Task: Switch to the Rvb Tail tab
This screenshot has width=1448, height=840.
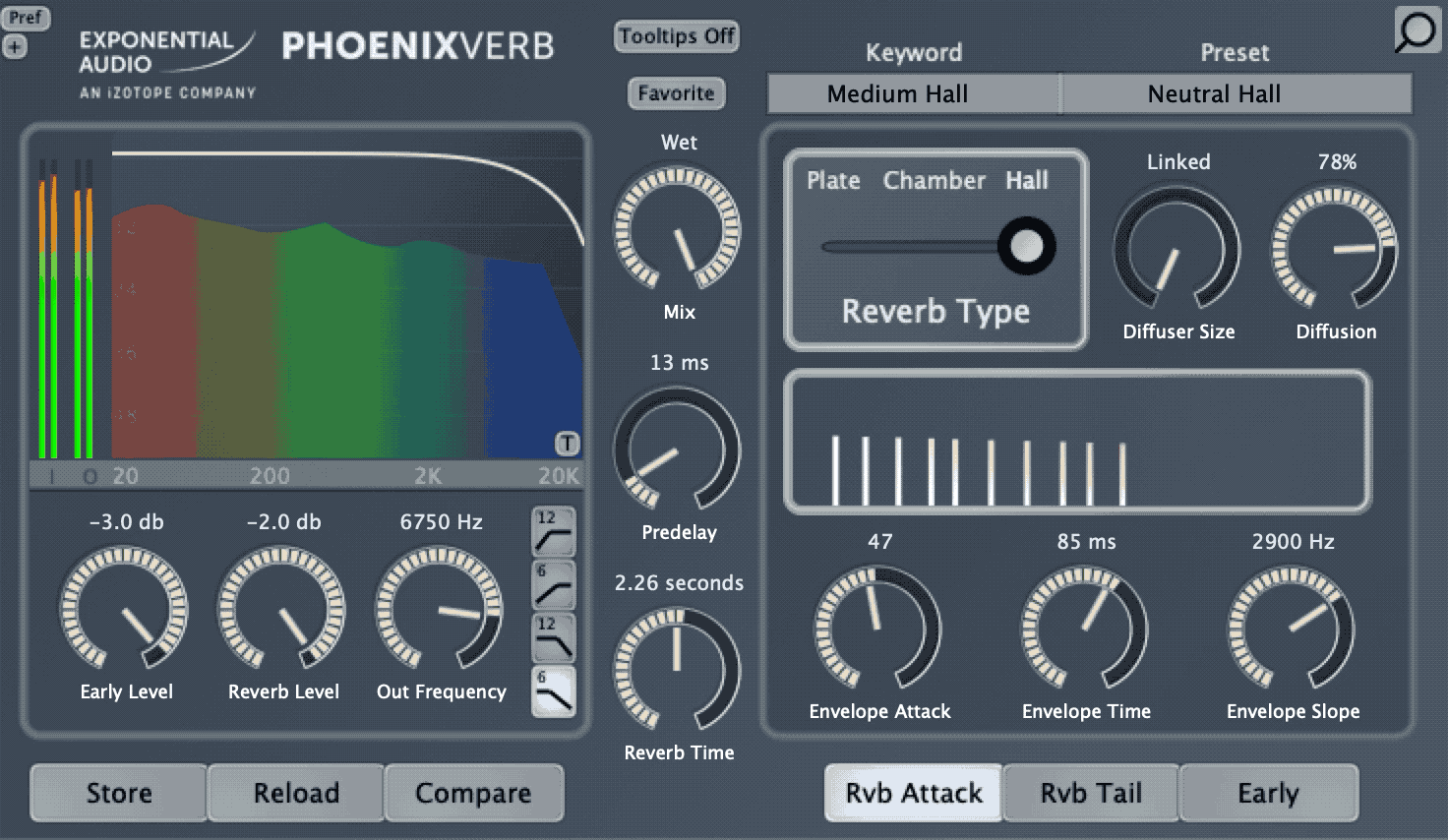Action: pyautogui.click(x=1091, y=793)
